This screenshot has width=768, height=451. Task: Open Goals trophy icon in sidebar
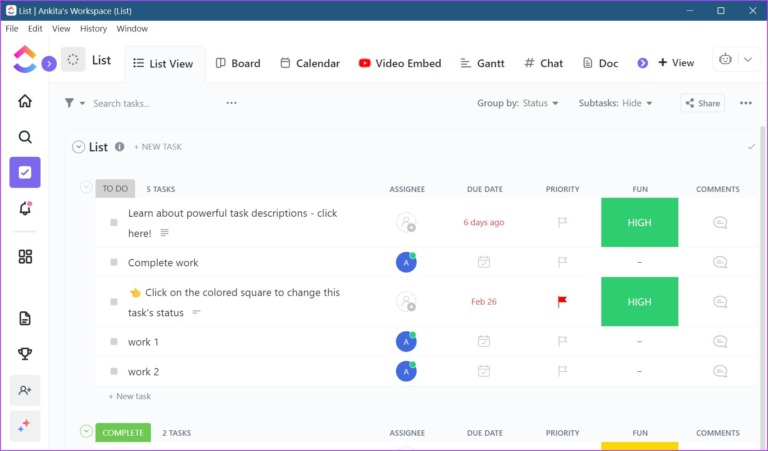[25, 354]
